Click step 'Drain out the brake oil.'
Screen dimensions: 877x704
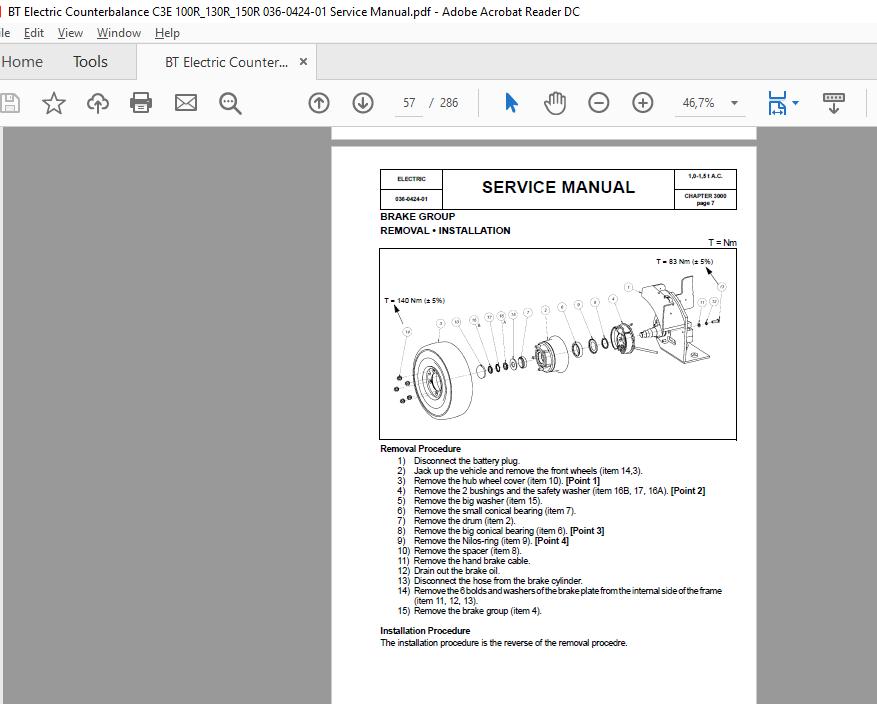[456, 571]
